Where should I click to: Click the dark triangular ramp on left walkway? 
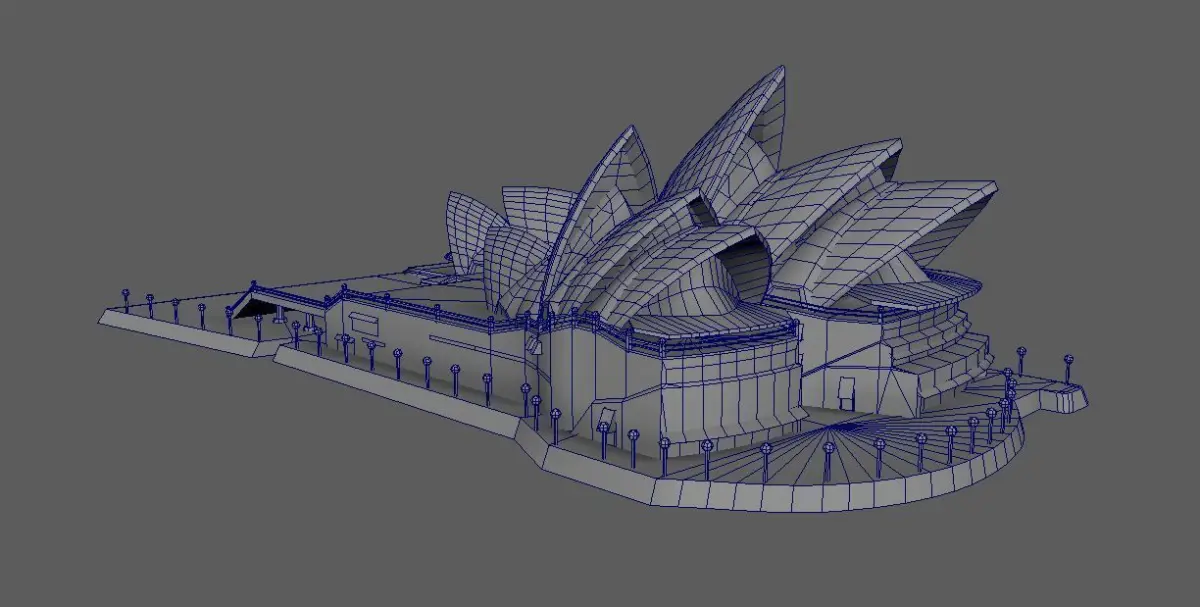pos(254,303)
